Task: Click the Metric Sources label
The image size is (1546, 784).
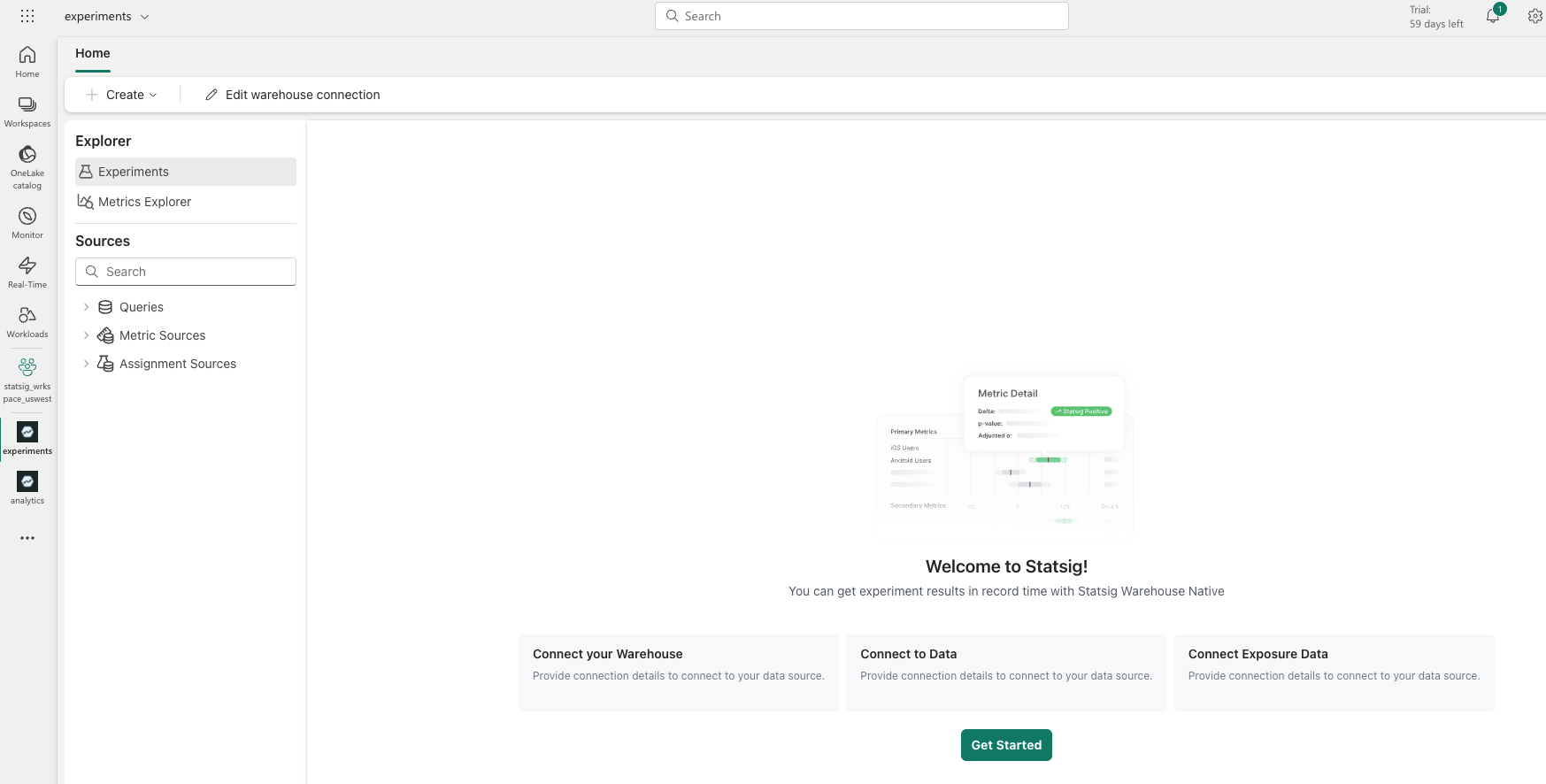Action: [162, 335]
